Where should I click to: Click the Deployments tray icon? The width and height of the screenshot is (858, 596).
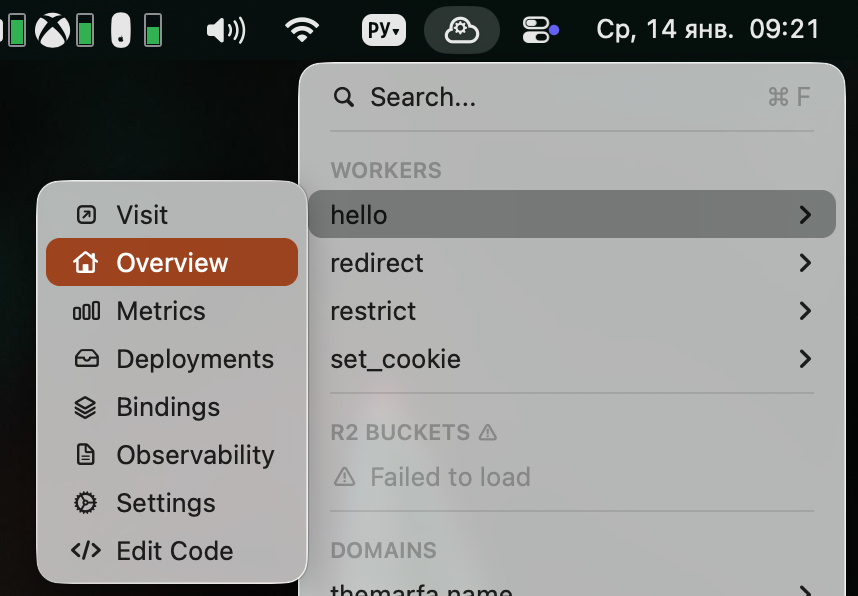point(86,359)
